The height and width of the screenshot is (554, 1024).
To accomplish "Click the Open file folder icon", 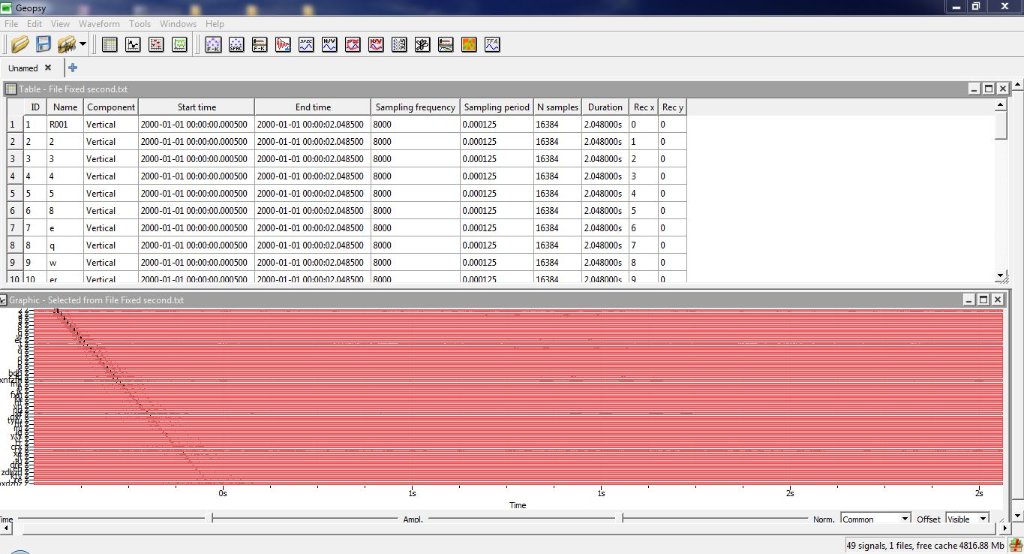I will coord(19,44).
